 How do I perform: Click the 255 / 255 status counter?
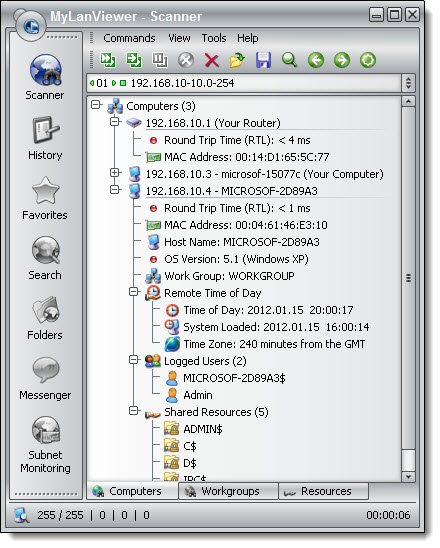tap(60, 515)
